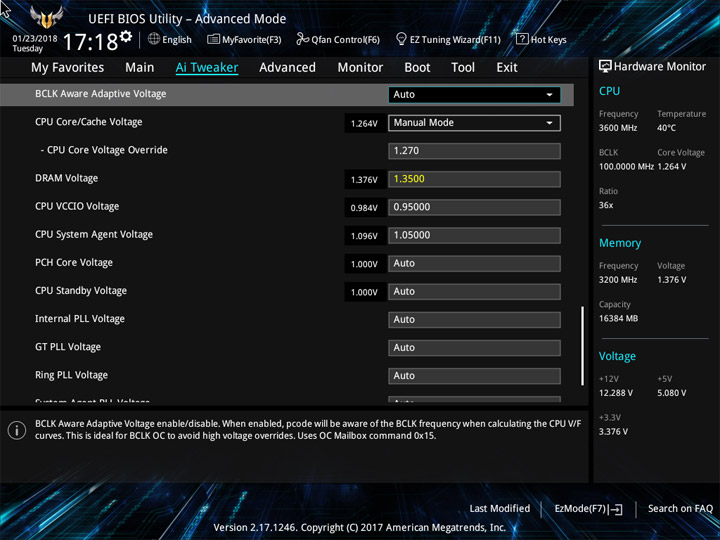
Task: Click Ring PLL Voltage Auto field
Action: tap(474, 376)
